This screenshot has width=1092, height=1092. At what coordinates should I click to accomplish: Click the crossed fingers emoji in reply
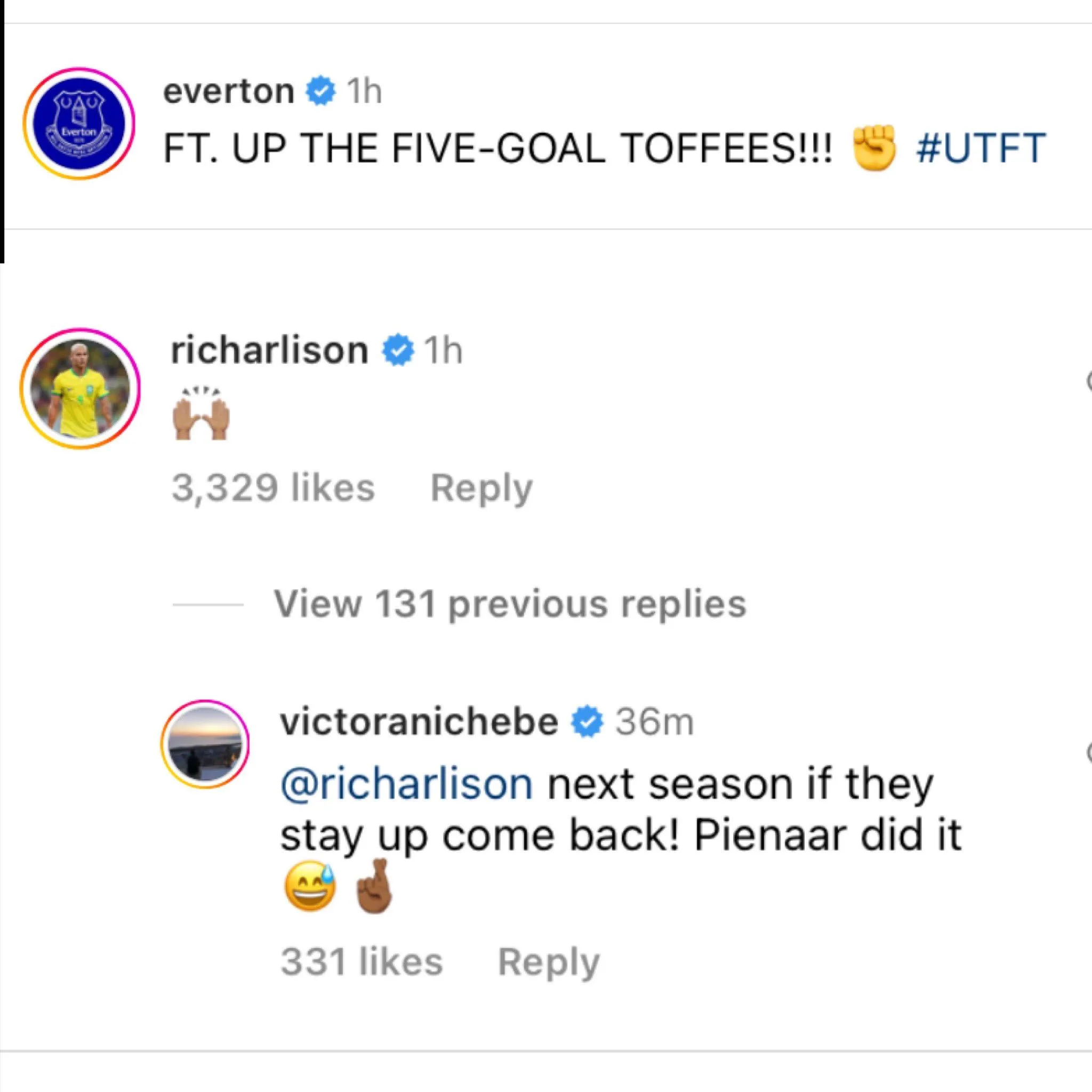point(374,886)
